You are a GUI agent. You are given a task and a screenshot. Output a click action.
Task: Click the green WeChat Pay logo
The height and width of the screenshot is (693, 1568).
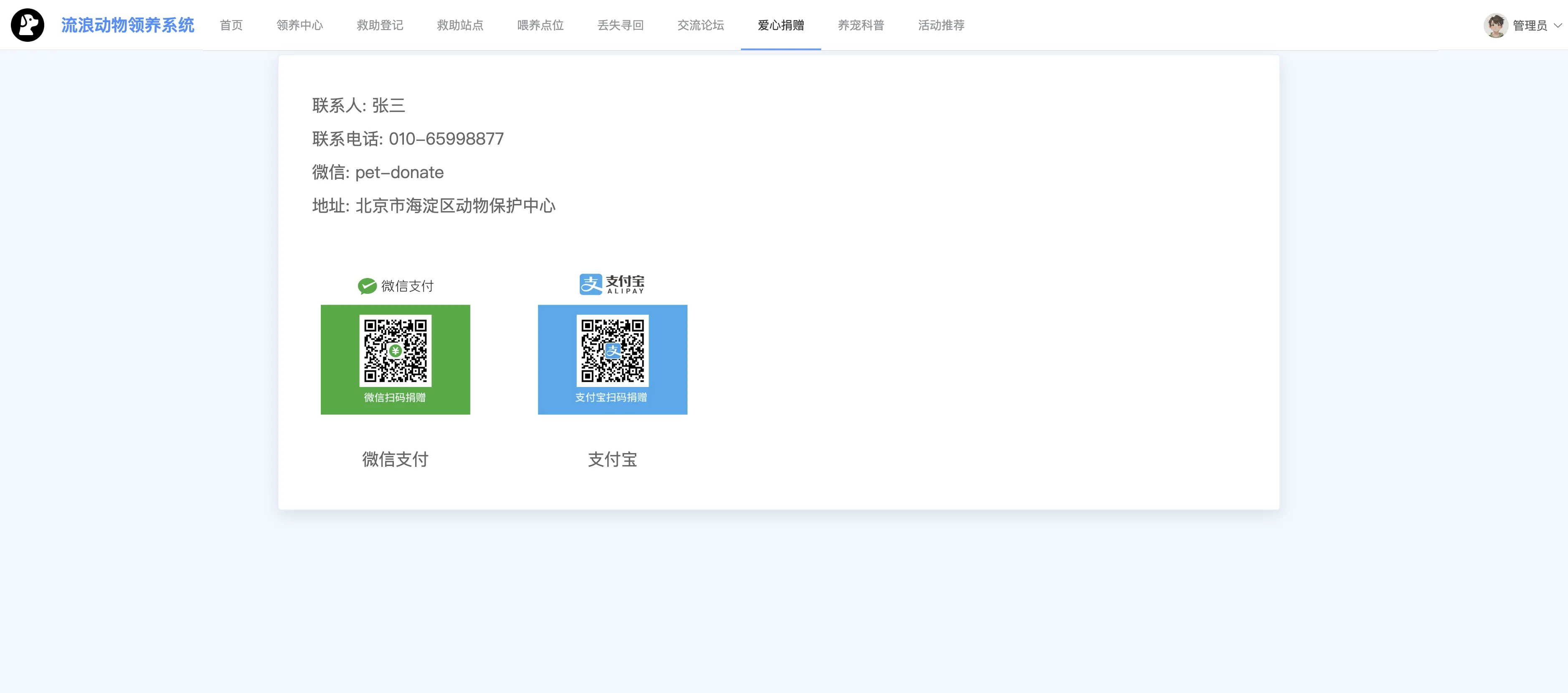pos(367,285)
